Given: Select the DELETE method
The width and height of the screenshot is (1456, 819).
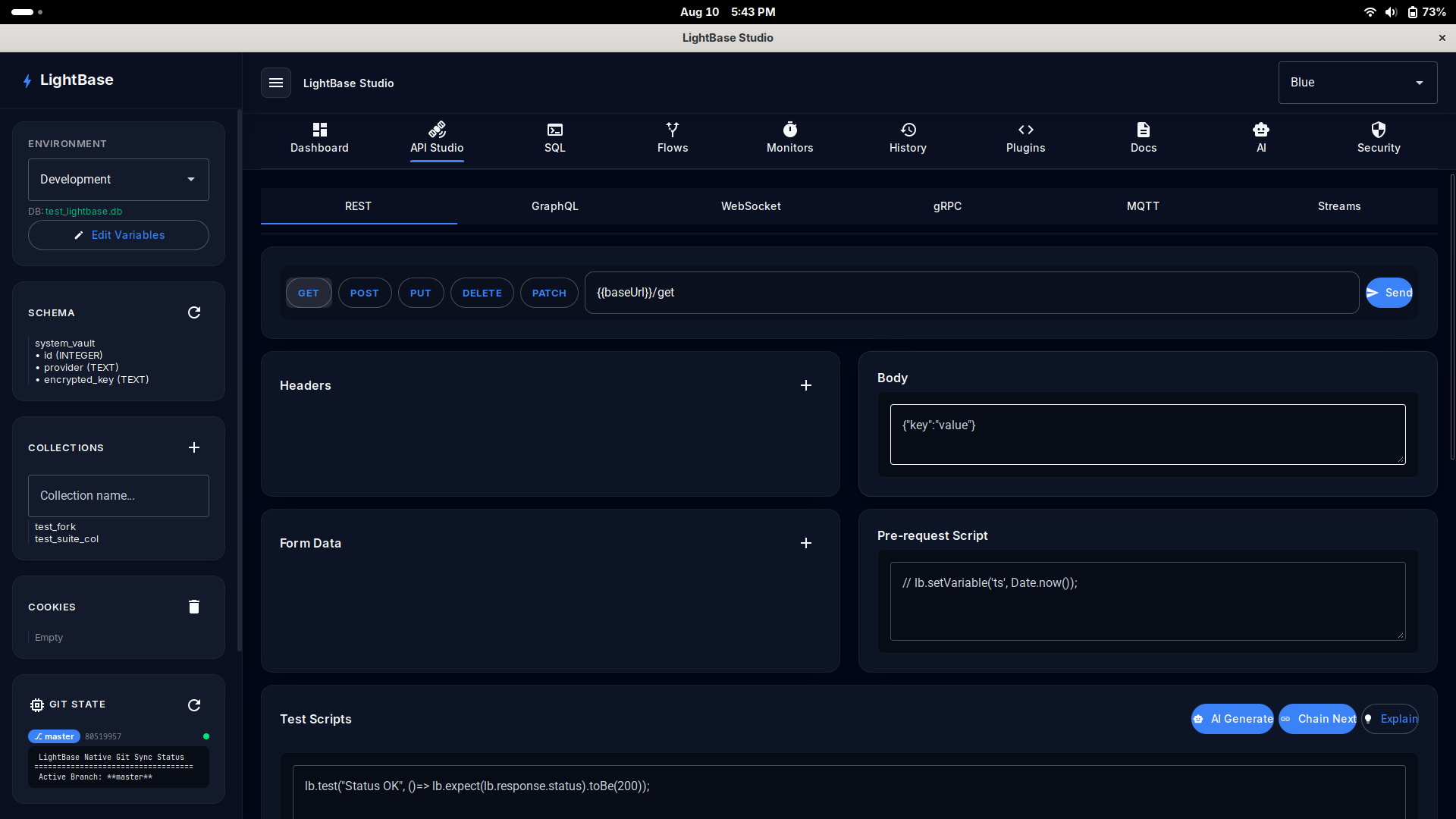Looking at the screenshot, I should pos(482,293).
